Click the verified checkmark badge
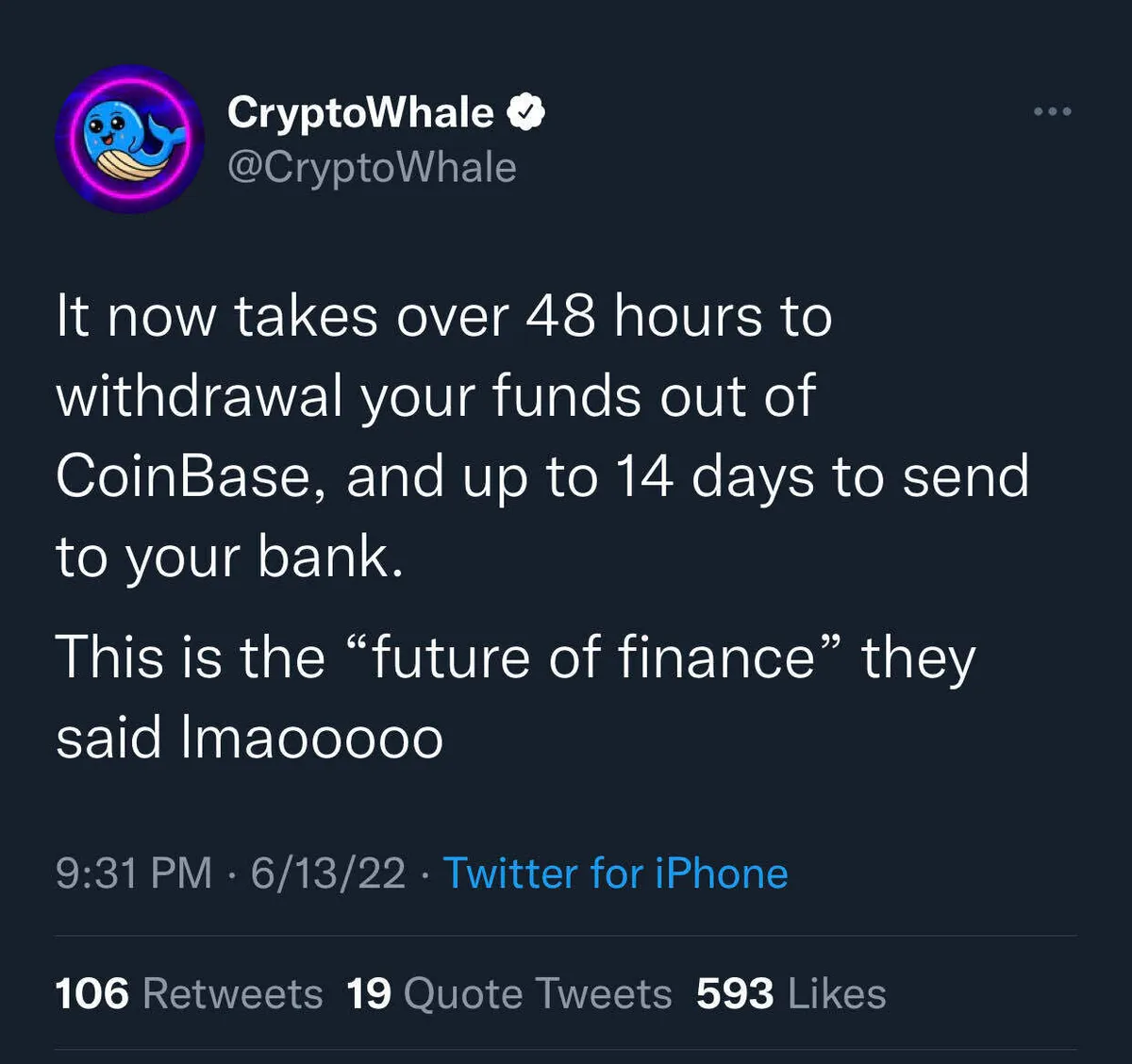The image size is (1132, 1064). tap(526, 113)
